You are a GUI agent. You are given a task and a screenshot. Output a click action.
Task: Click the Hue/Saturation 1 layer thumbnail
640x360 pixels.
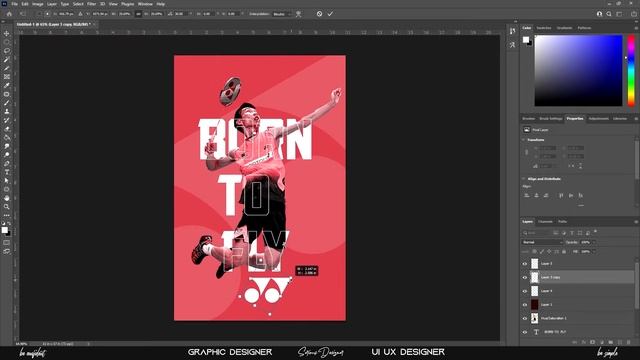pyautogui.click(x=534, y=318)
